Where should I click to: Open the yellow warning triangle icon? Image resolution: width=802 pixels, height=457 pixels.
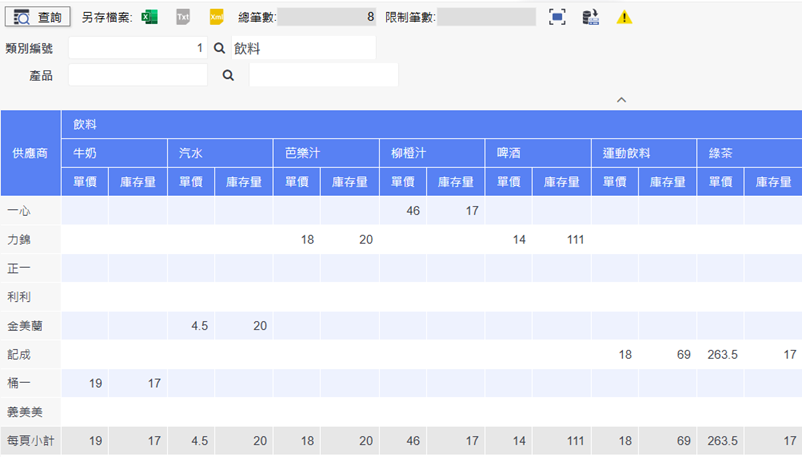[x=624, y=17]
